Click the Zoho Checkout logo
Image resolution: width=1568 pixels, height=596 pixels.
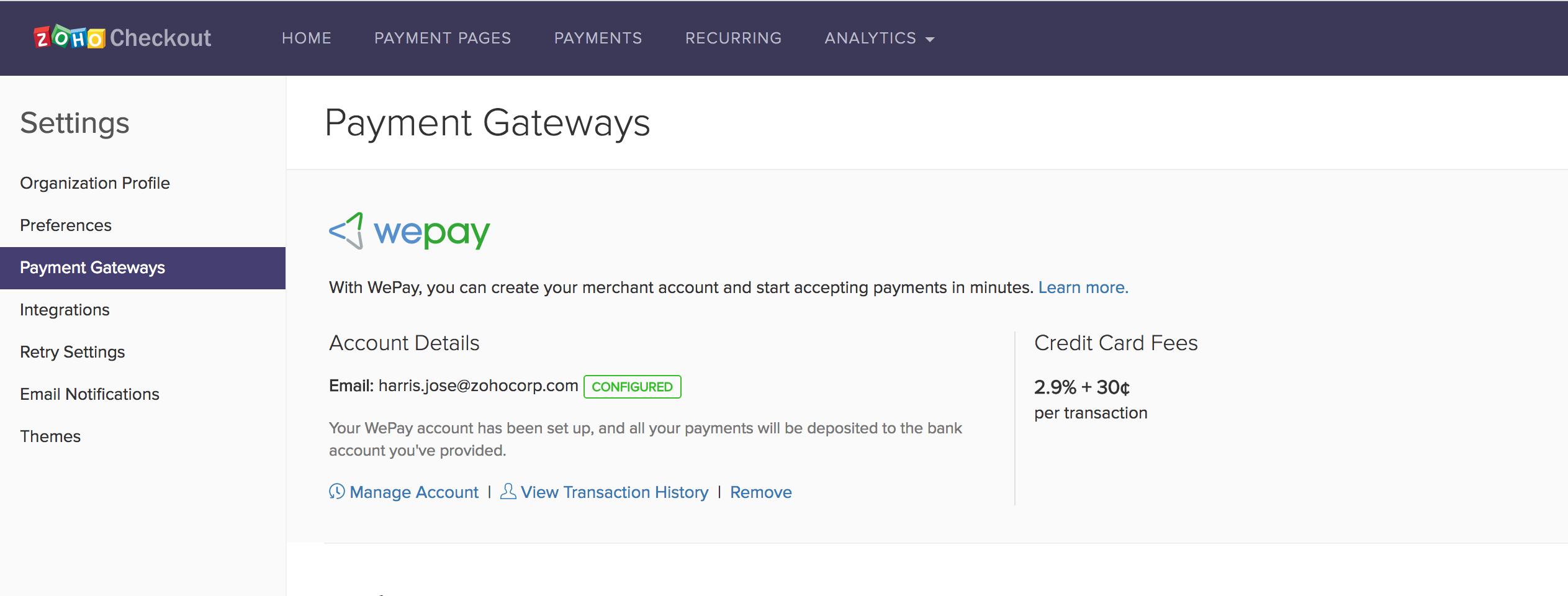(122, 38)
